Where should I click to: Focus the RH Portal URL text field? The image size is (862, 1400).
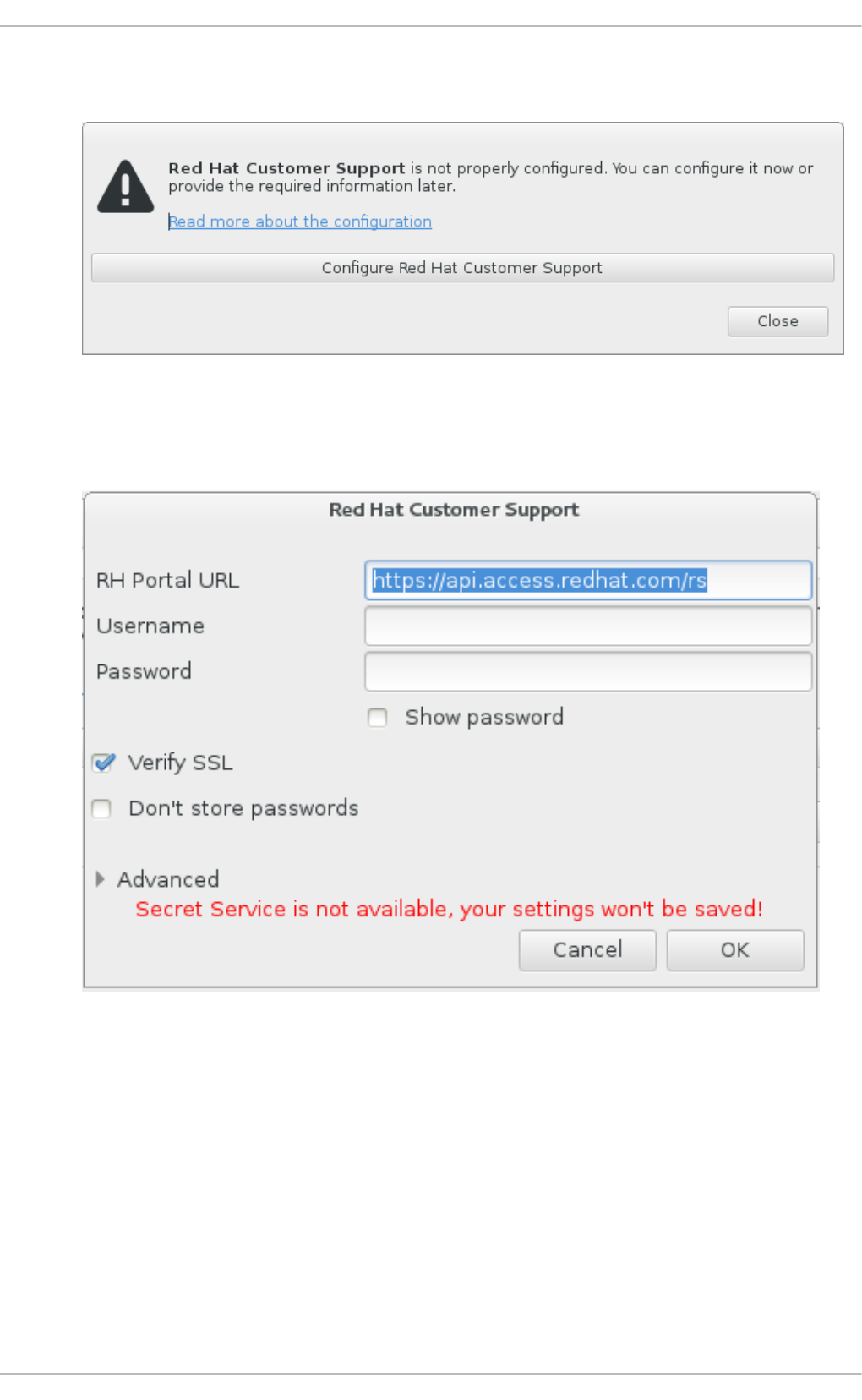click(x=588, y=580)
